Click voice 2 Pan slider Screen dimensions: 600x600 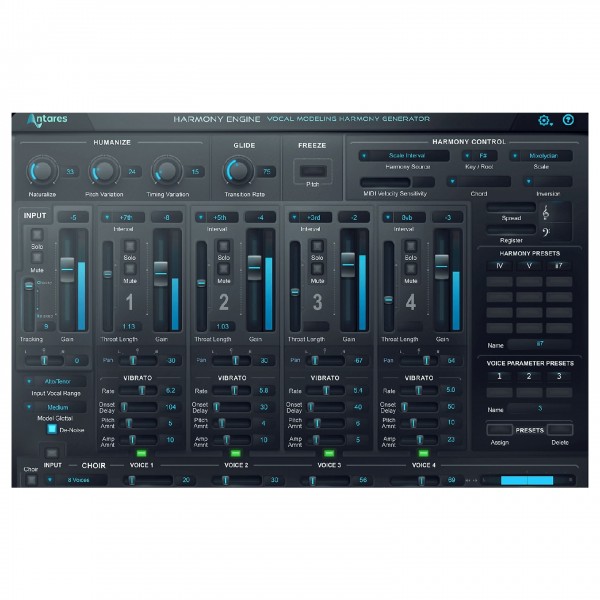[232, 360]
